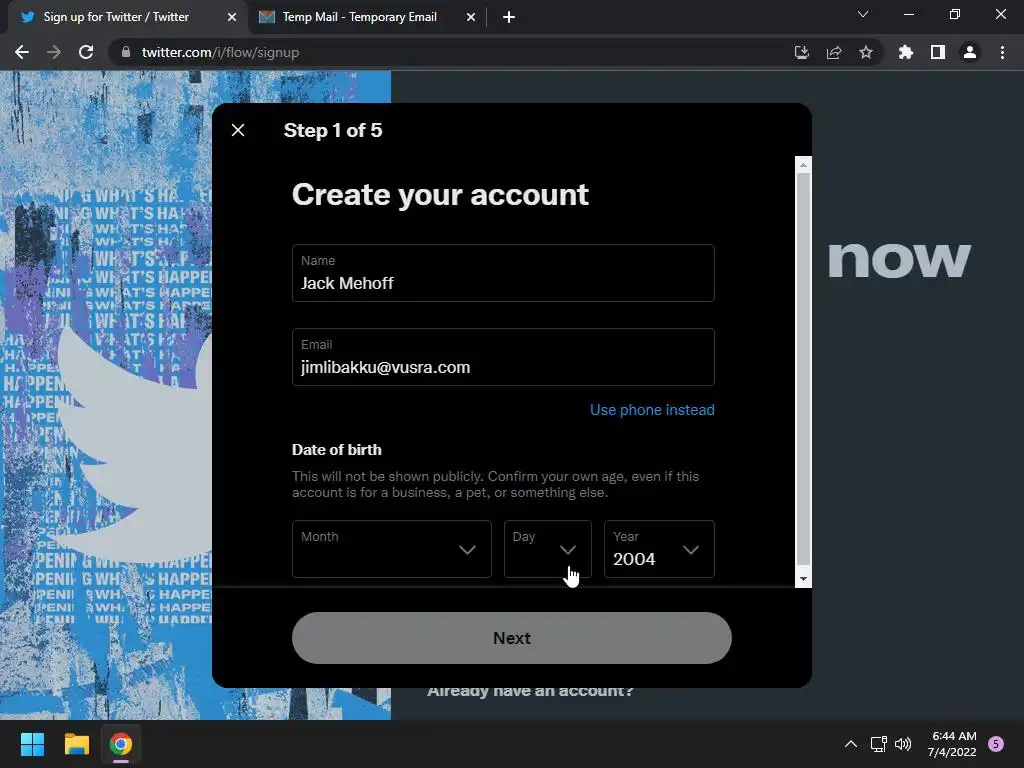Open File Explorer from taskbar
The width and height of the screenshot is (1024, 768).
tap(76, 744)
